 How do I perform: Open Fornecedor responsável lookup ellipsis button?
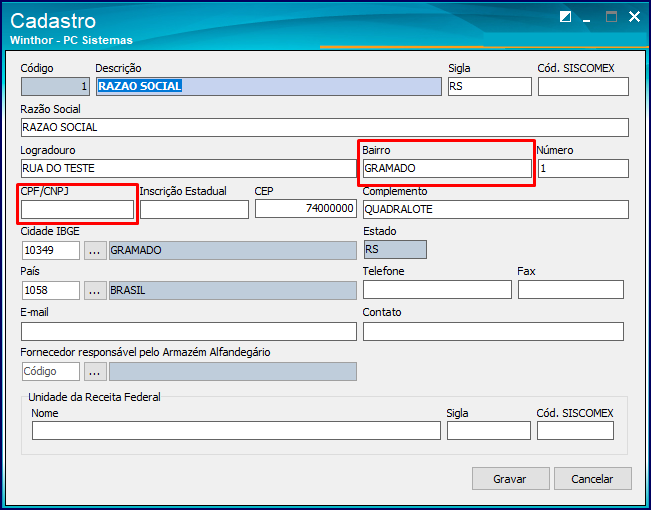[x=95, y=371]
